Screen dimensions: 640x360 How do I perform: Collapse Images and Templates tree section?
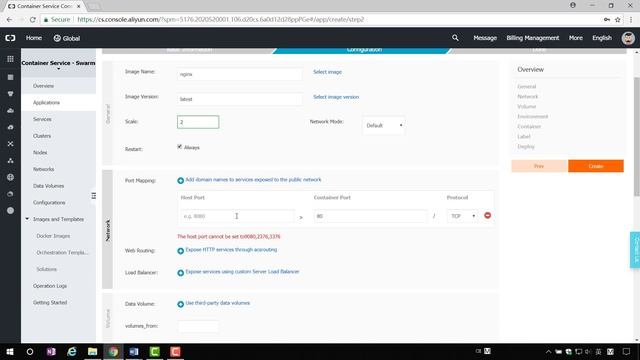tap(27, 219)
